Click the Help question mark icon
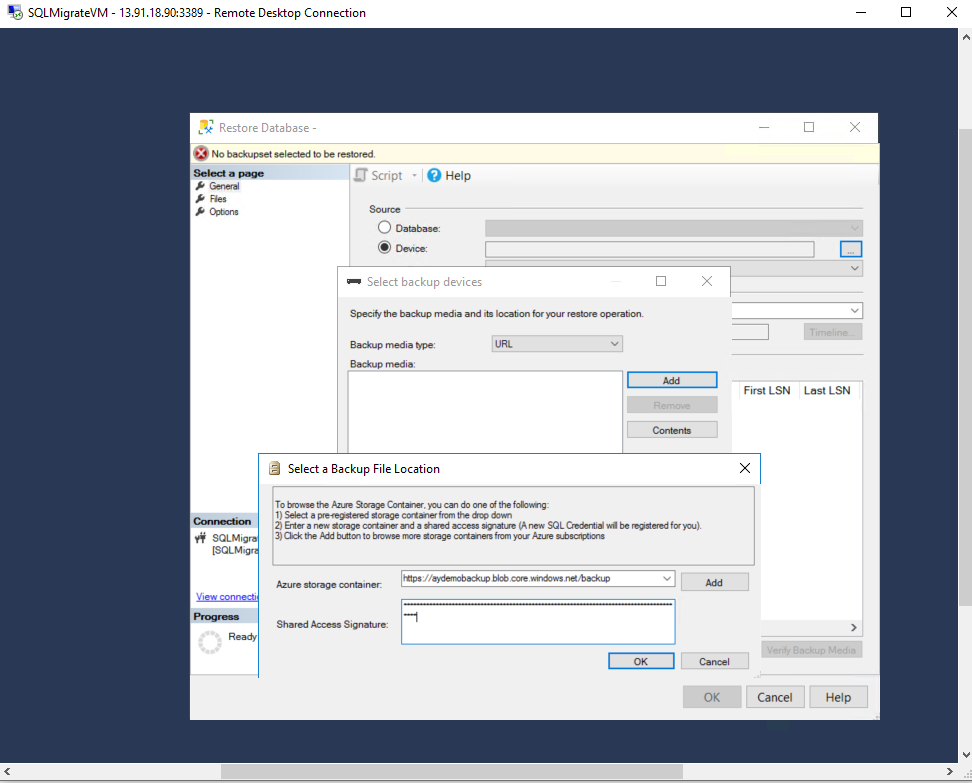Screen dimensions: 972x783 [434, 175]
